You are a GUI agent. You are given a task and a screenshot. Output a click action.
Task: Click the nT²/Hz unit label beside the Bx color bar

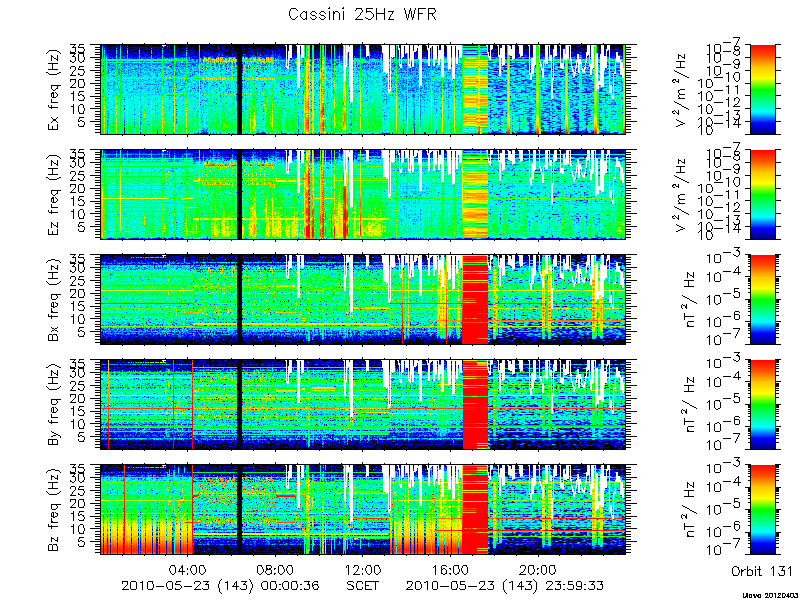tap(690, 299)
